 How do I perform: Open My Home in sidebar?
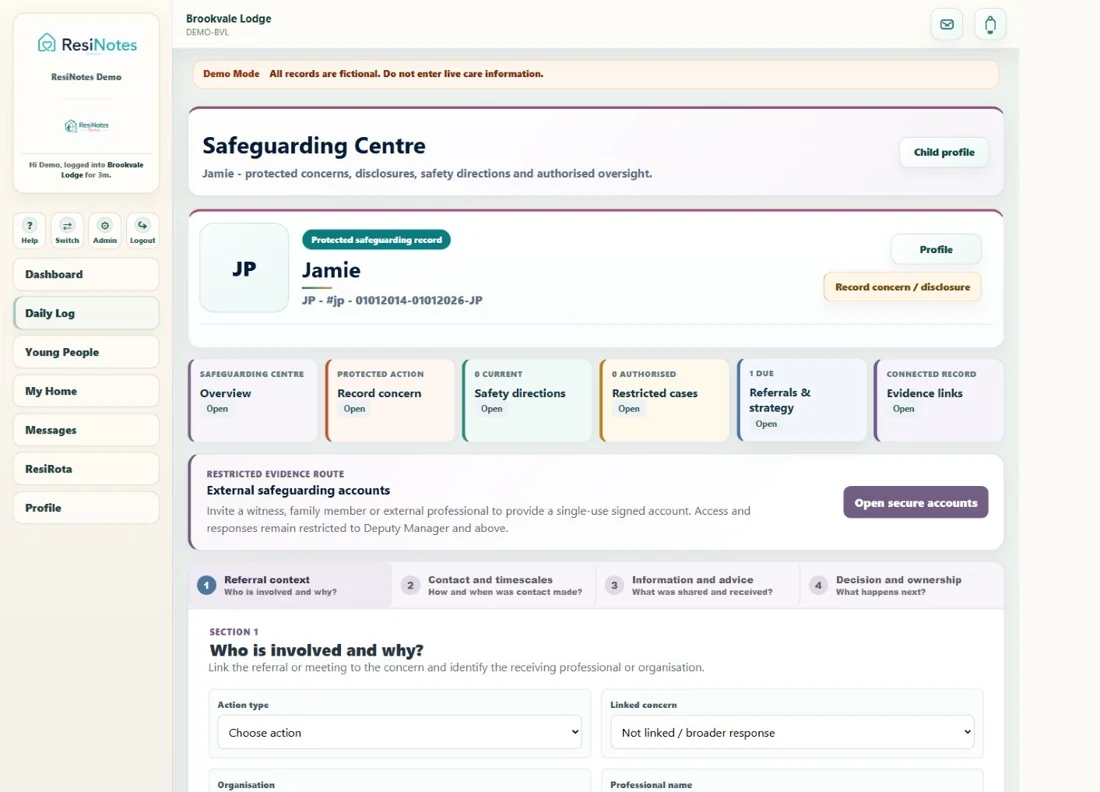pyautogui.click(x=86, y=391)
